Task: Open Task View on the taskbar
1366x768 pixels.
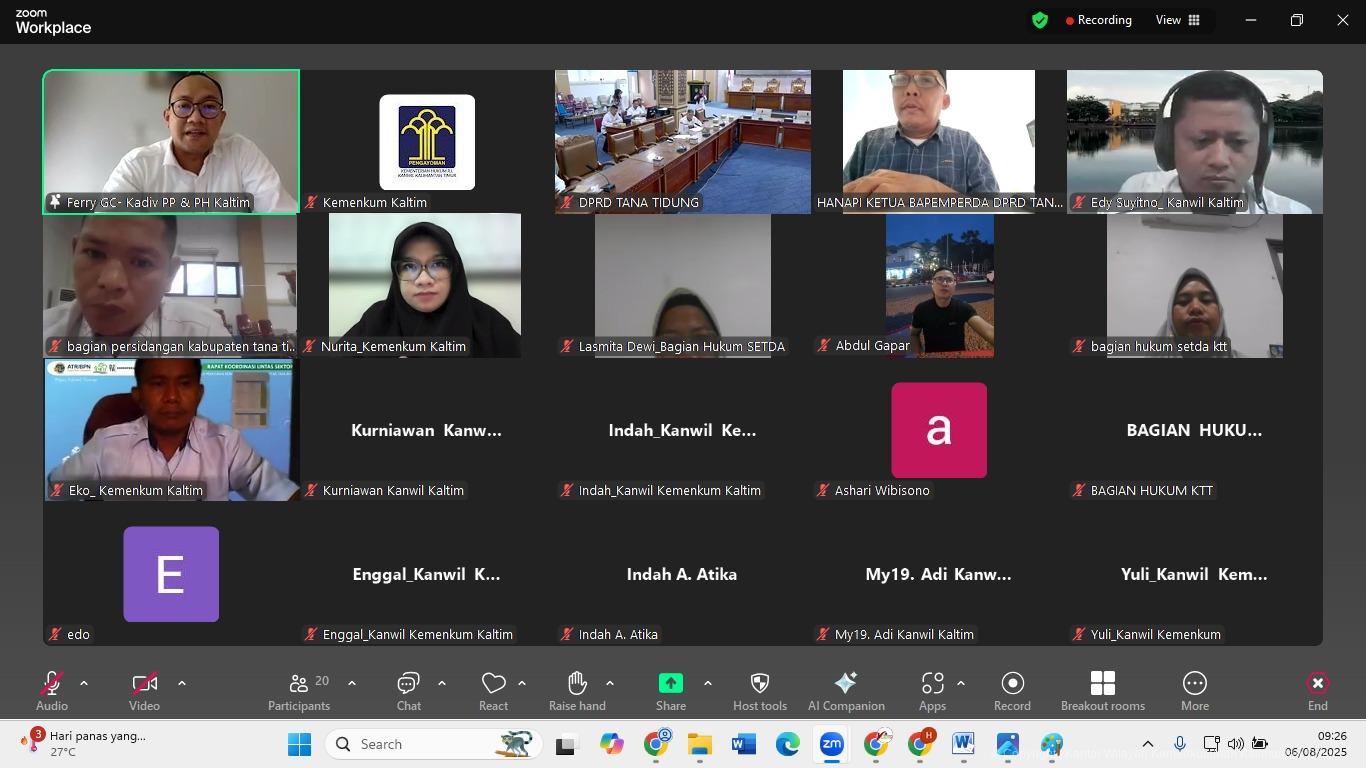Action: (x=567, y=744)
